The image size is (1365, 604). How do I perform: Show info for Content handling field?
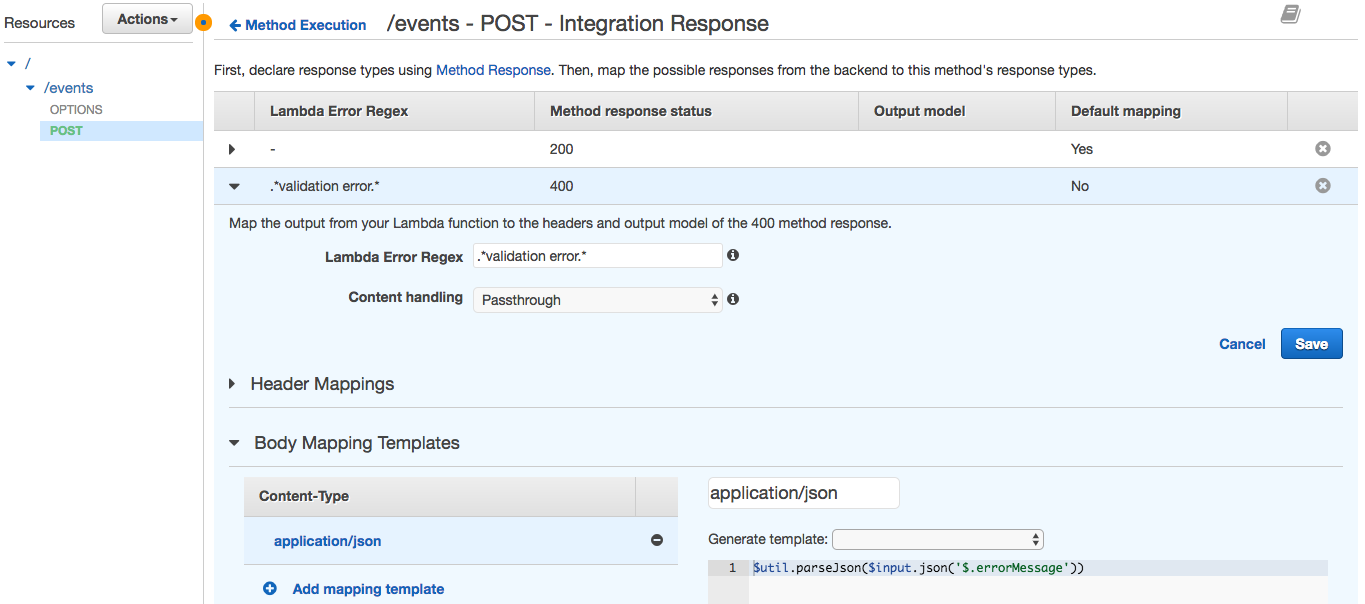tap(733, 299)
